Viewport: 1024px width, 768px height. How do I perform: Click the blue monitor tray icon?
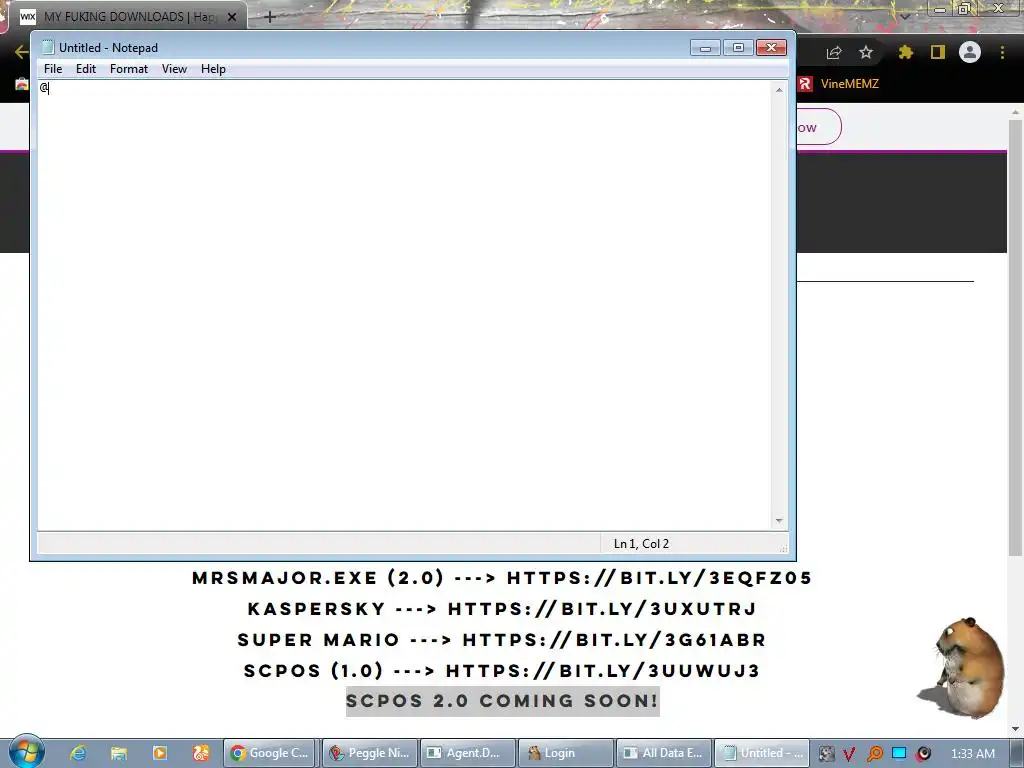pos(899,753)
